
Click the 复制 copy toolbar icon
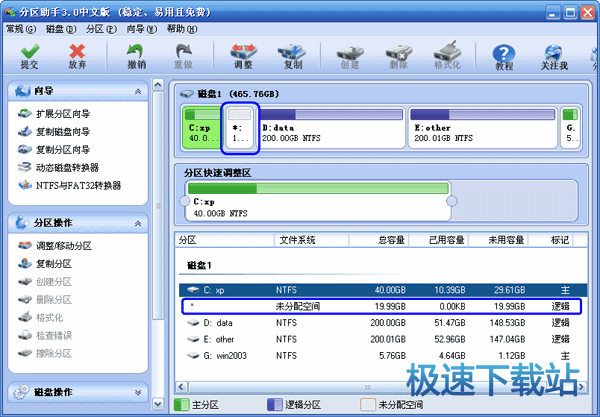[x=292, y=52]
